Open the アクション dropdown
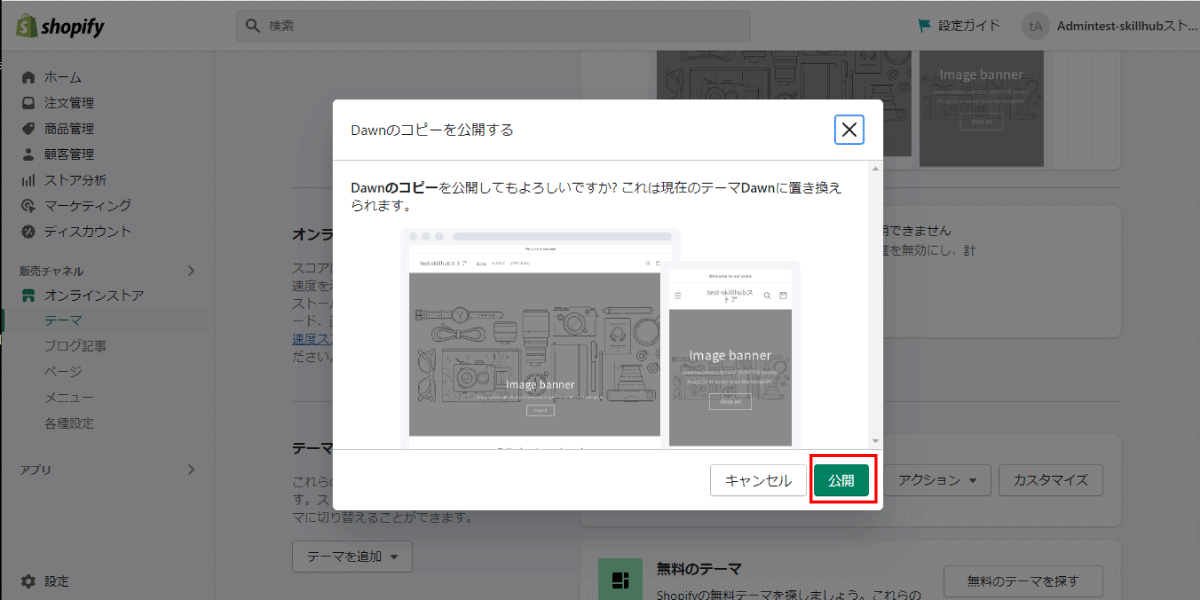1200x600 pixels. pos(937,480)
